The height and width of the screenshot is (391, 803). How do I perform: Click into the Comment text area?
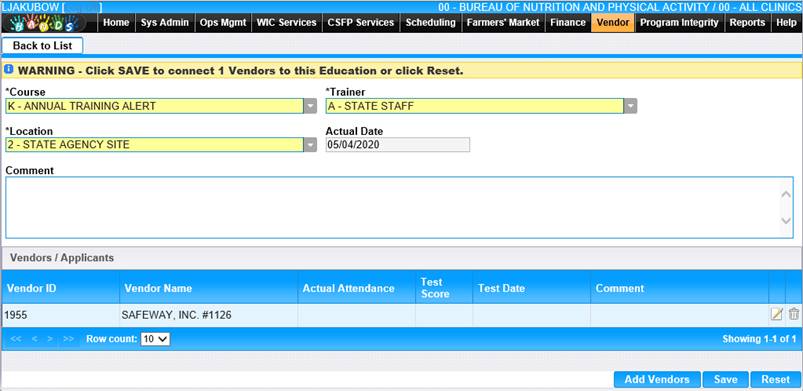coord(399,208)
